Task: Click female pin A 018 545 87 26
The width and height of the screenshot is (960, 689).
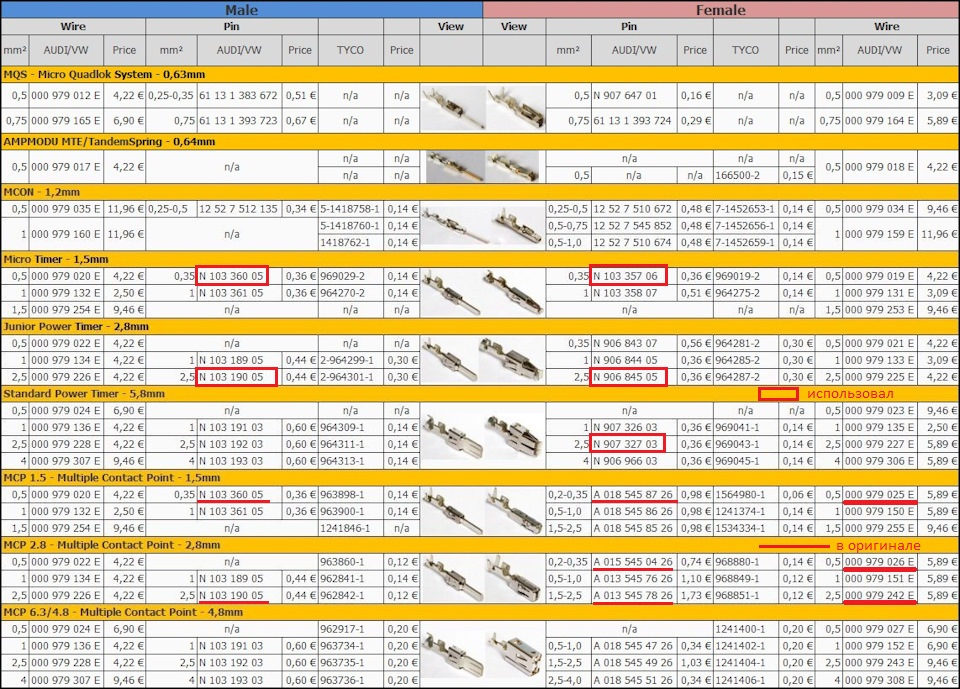Action: (x=632, y=494)
